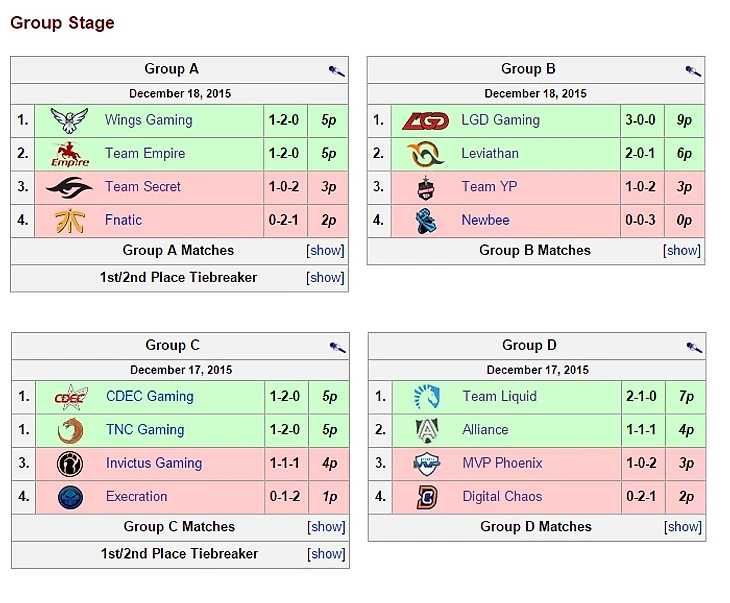Click the TNC Gaming logo
730x603 pixels.
pyautogui.click(x=70, y=430)
